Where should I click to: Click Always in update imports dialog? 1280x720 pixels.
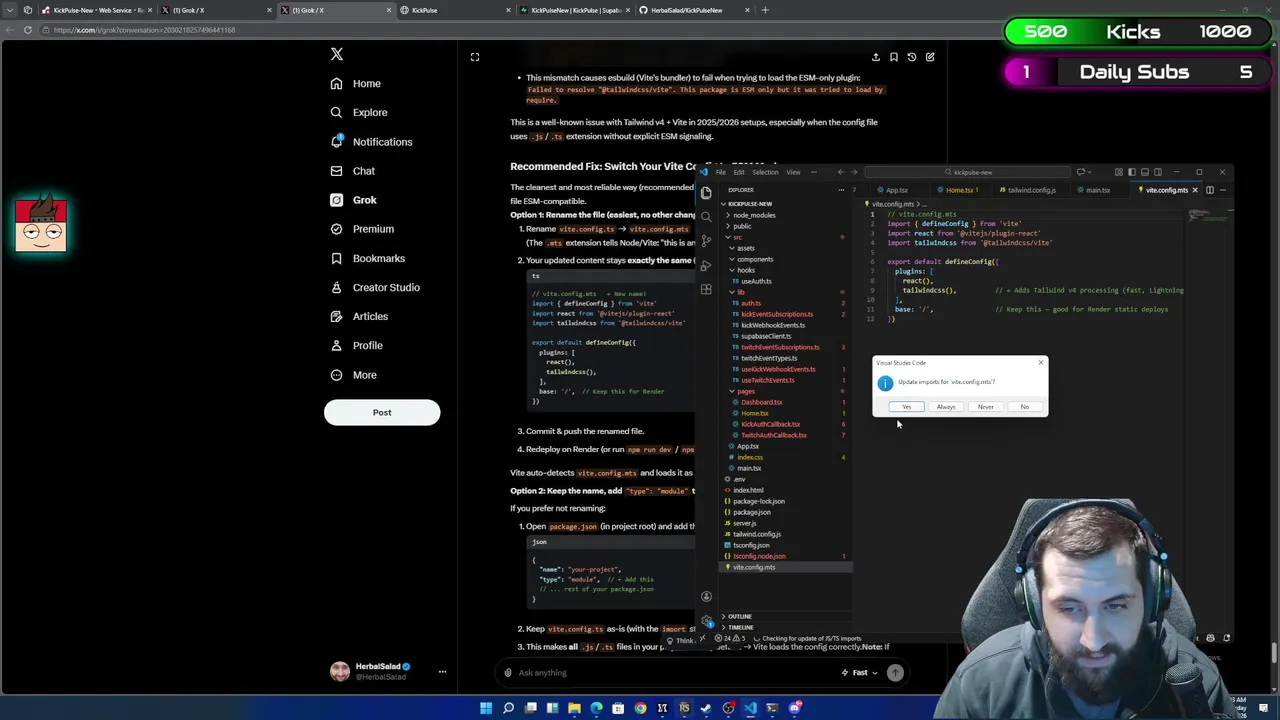point(946,407)
